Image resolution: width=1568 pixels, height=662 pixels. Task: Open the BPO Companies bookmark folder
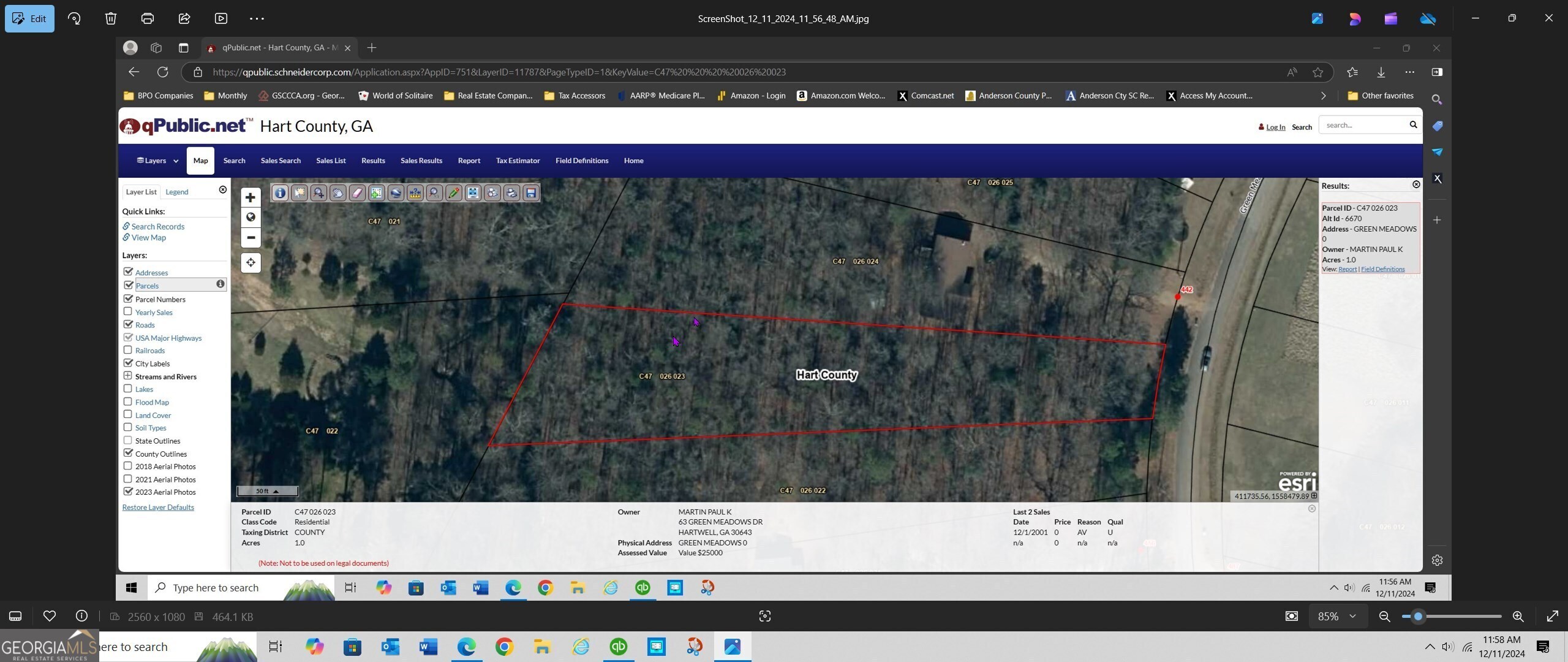click(159, 96)
